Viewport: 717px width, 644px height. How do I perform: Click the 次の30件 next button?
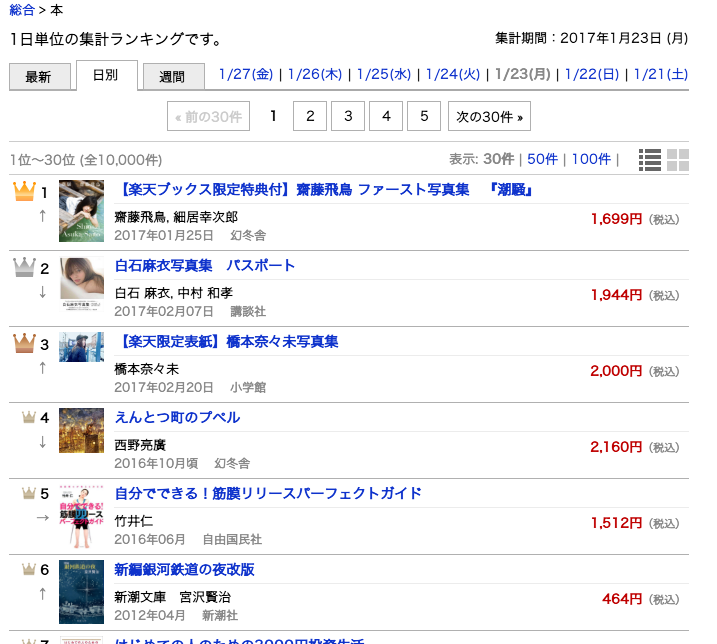(x=489, y=116)
